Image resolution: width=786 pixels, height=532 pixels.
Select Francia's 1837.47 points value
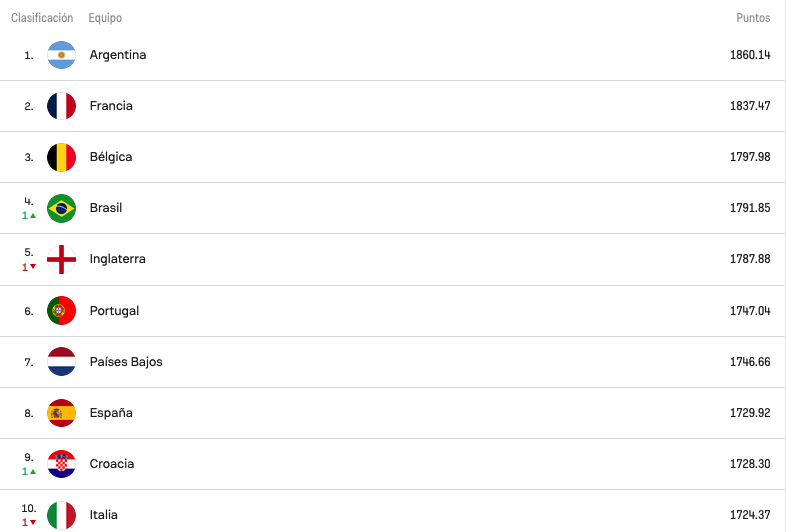tap(750, 106)
